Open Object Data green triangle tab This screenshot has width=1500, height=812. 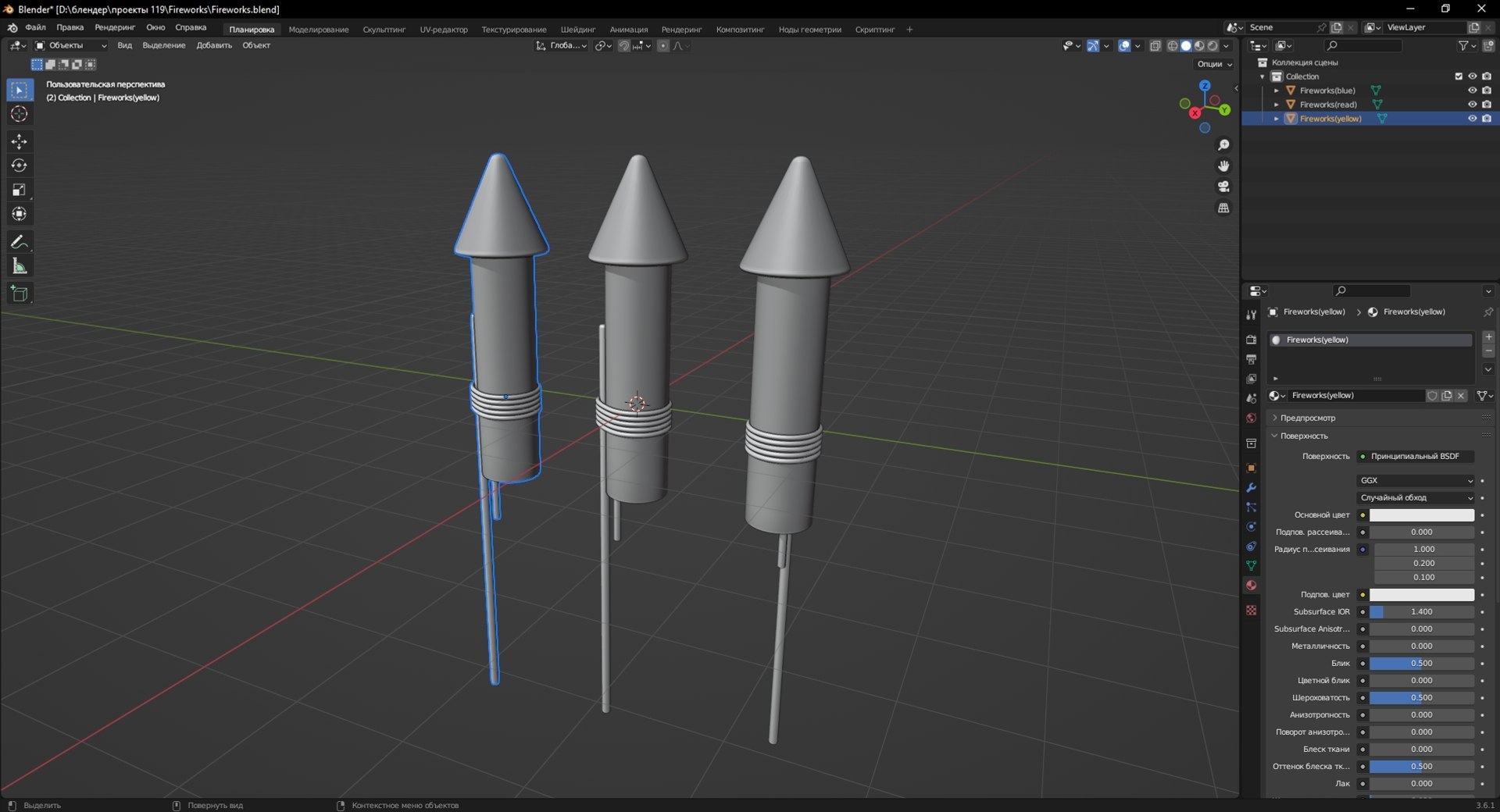pos(1251,565)
